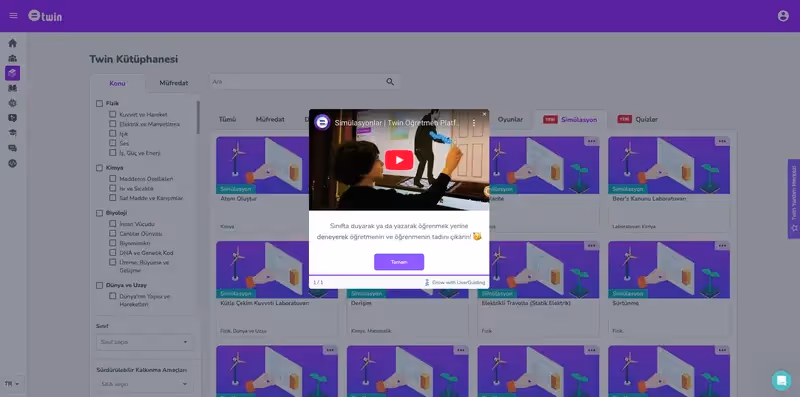Open the YouTube video three-dot options
The height and width of the screenshot is (397, 800).
pos(473,123)
